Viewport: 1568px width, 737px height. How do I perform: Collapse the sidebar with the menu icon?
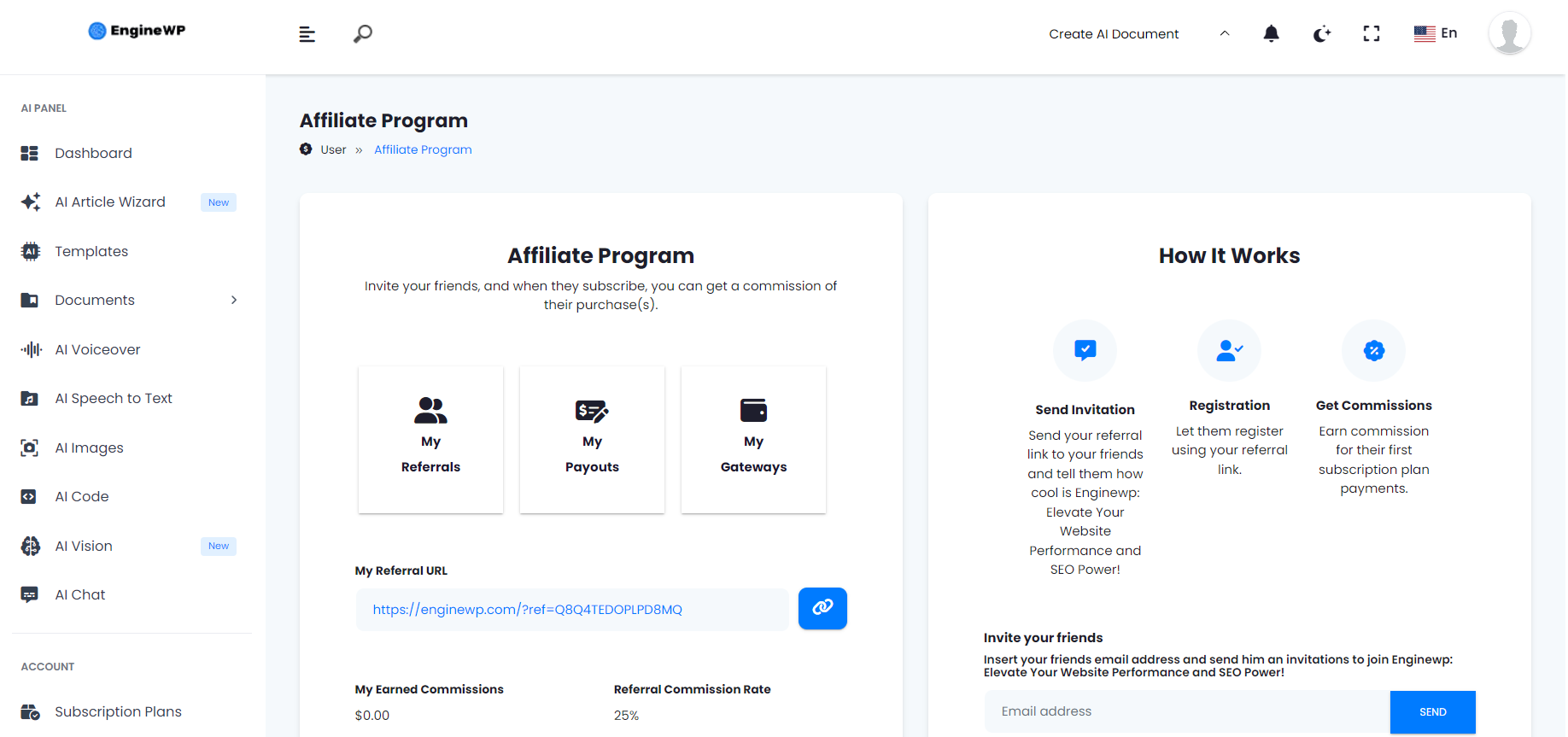tap(307, 34)
